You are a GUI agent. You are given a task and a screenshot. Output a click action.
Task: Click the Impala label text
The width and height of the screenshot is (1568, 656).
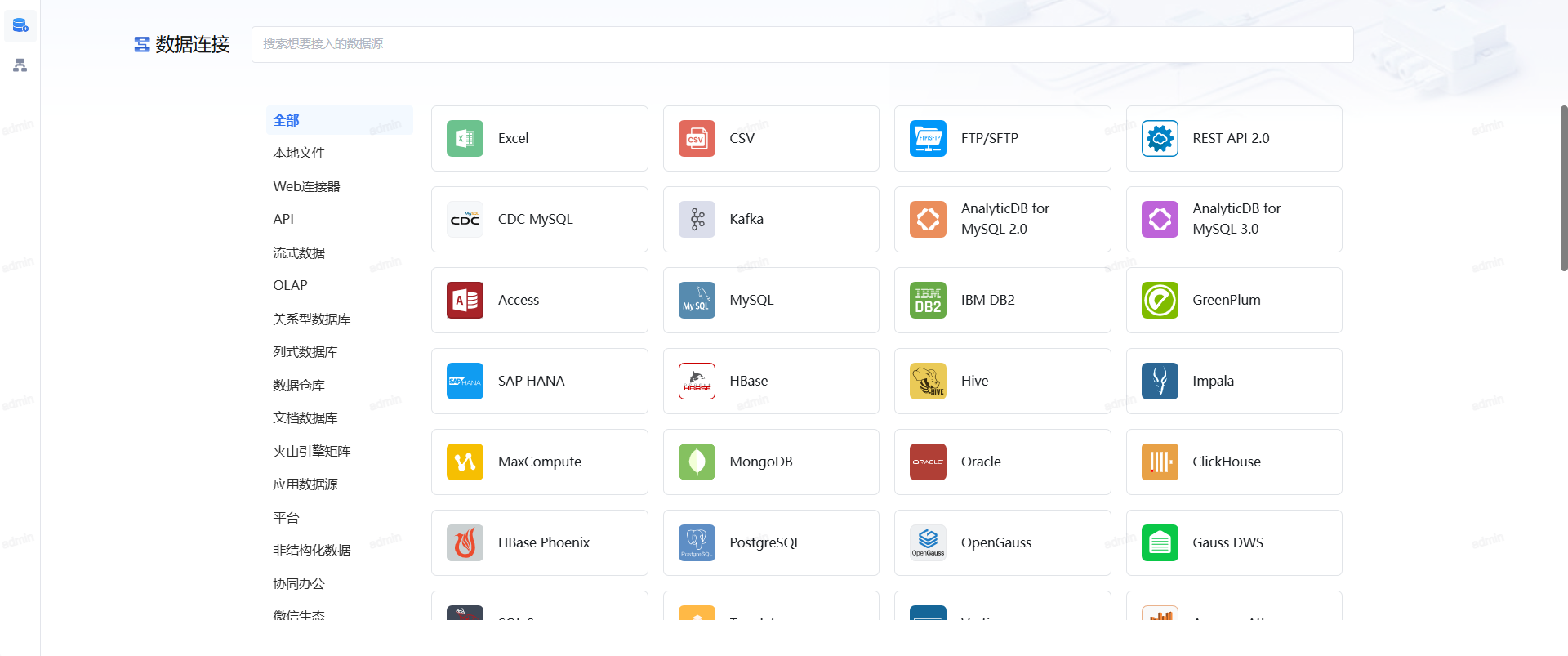pyautogui.click(x=1213, y=381)
